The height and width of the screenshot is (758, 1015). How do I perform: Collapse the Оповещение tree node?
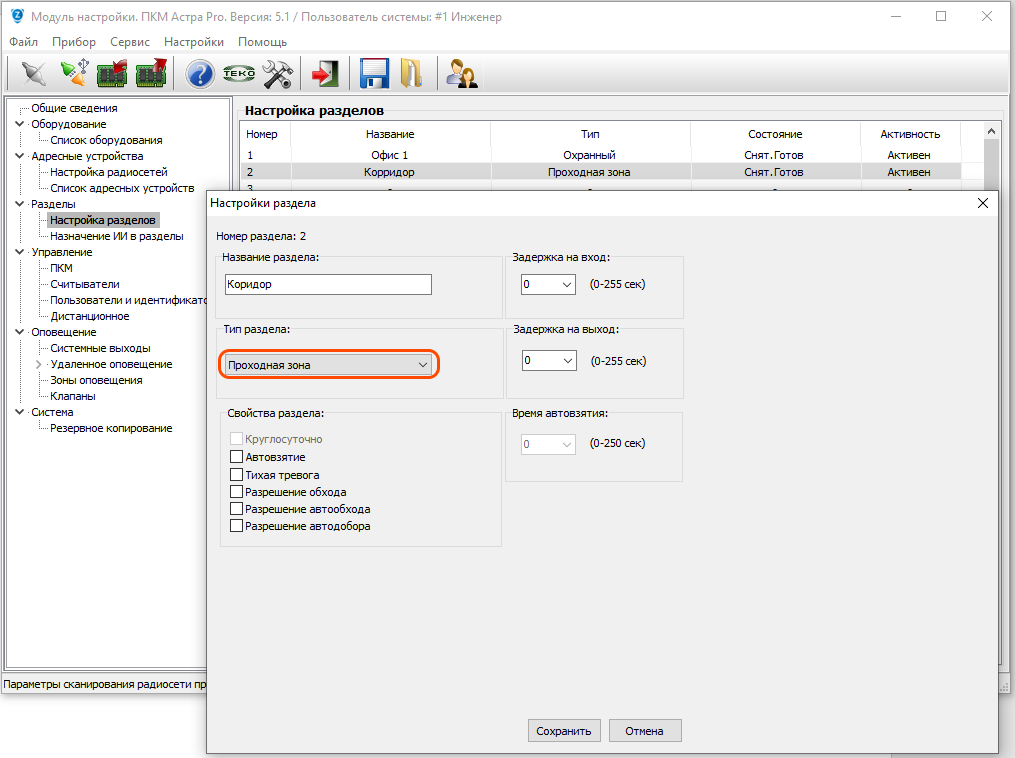tap(19, 332)
